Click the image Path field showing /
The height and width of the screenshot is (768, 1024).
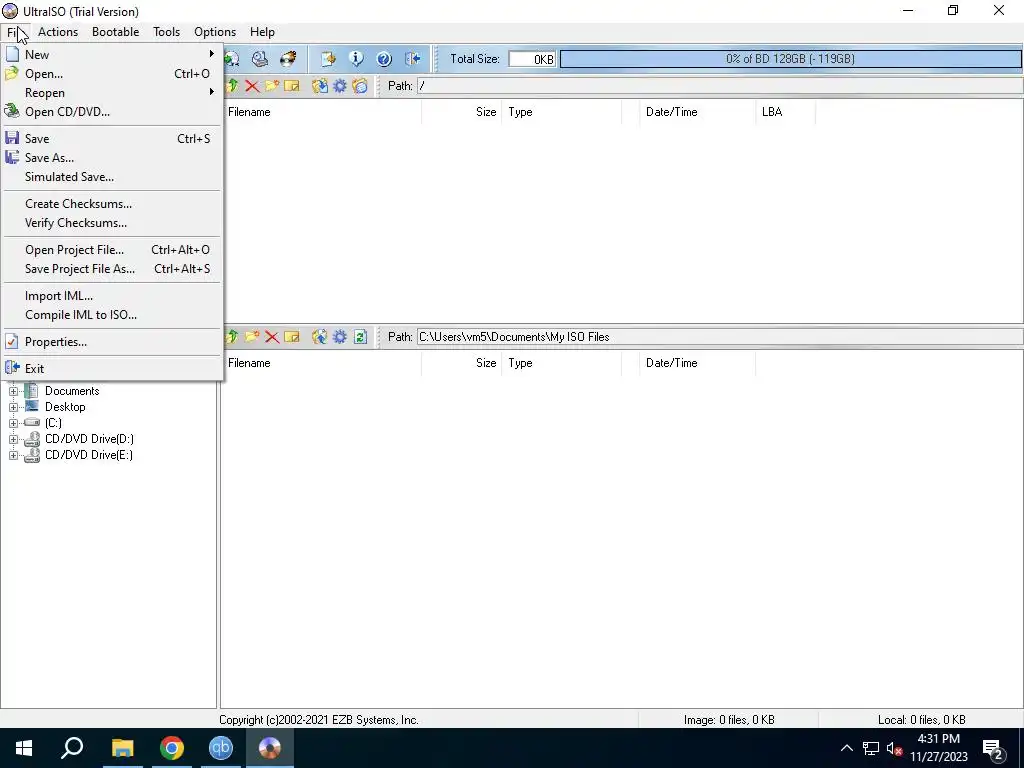(x=720, y=86)
